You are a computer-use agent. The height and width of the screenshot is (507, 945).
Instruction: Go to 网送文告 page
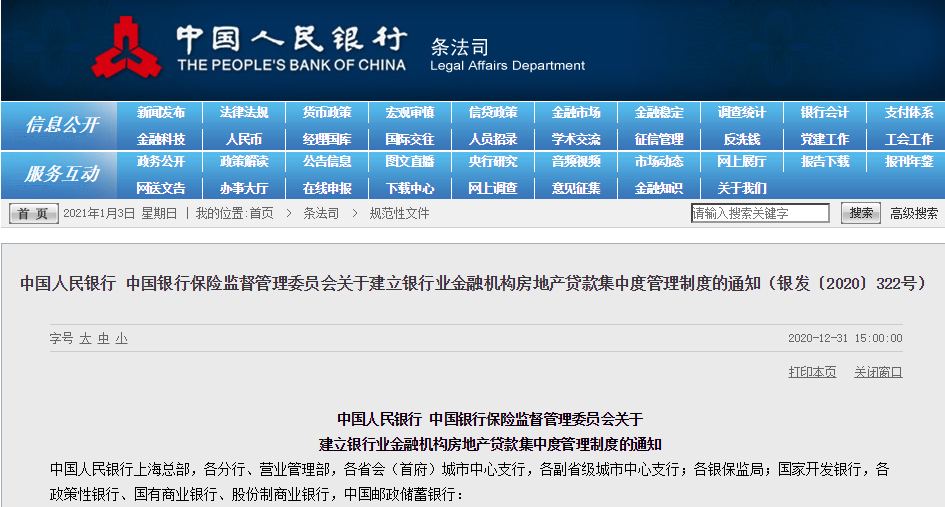[161, 188]
